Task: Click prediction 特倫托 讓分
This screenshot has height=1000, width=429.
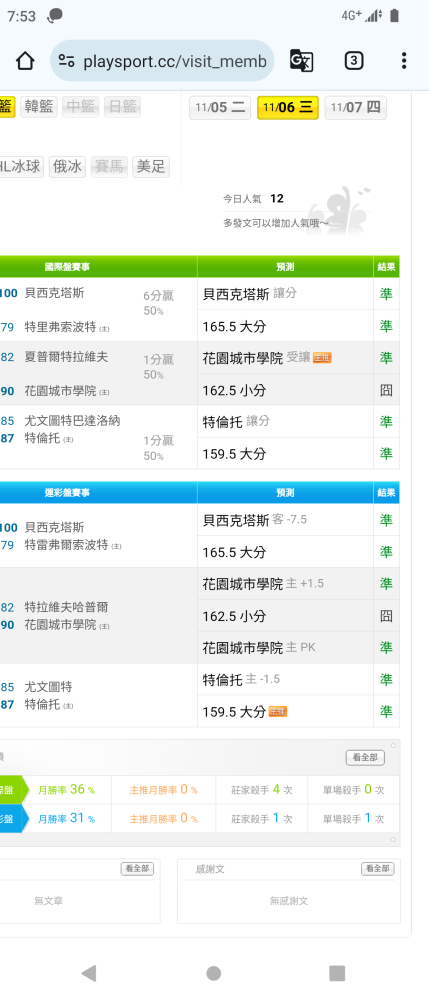Action: pyautogui.click(x=236, y=421)
